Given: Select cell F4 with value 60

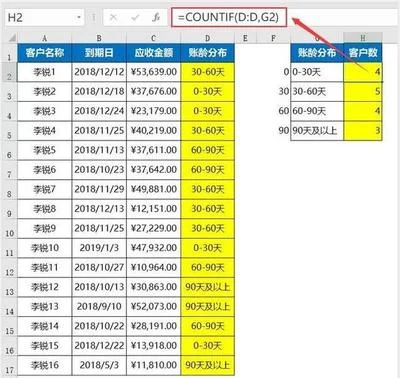Looking at the screenshot, I should 273,111.
